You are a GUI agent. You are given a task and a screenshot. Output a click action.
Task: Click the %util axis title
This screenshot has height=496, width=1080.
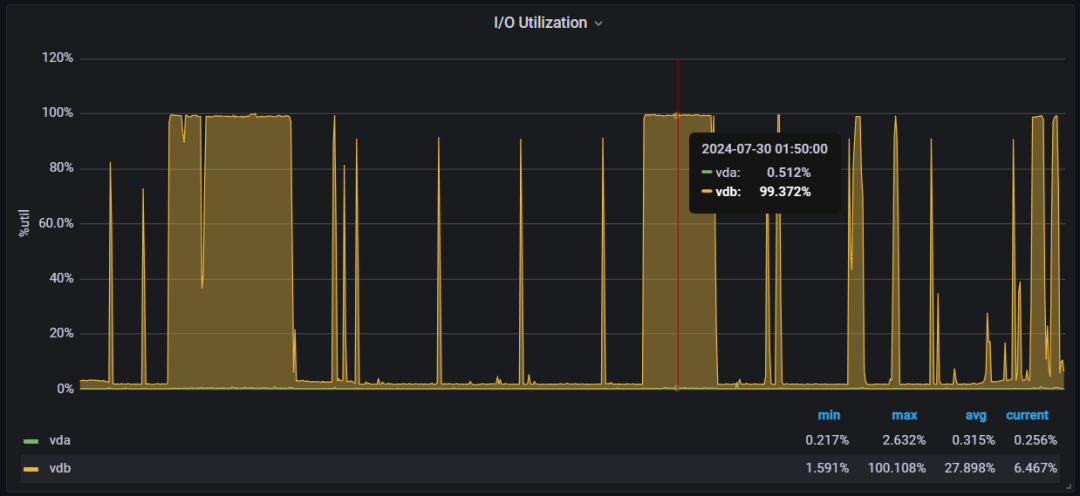click(x=24, y=223)
